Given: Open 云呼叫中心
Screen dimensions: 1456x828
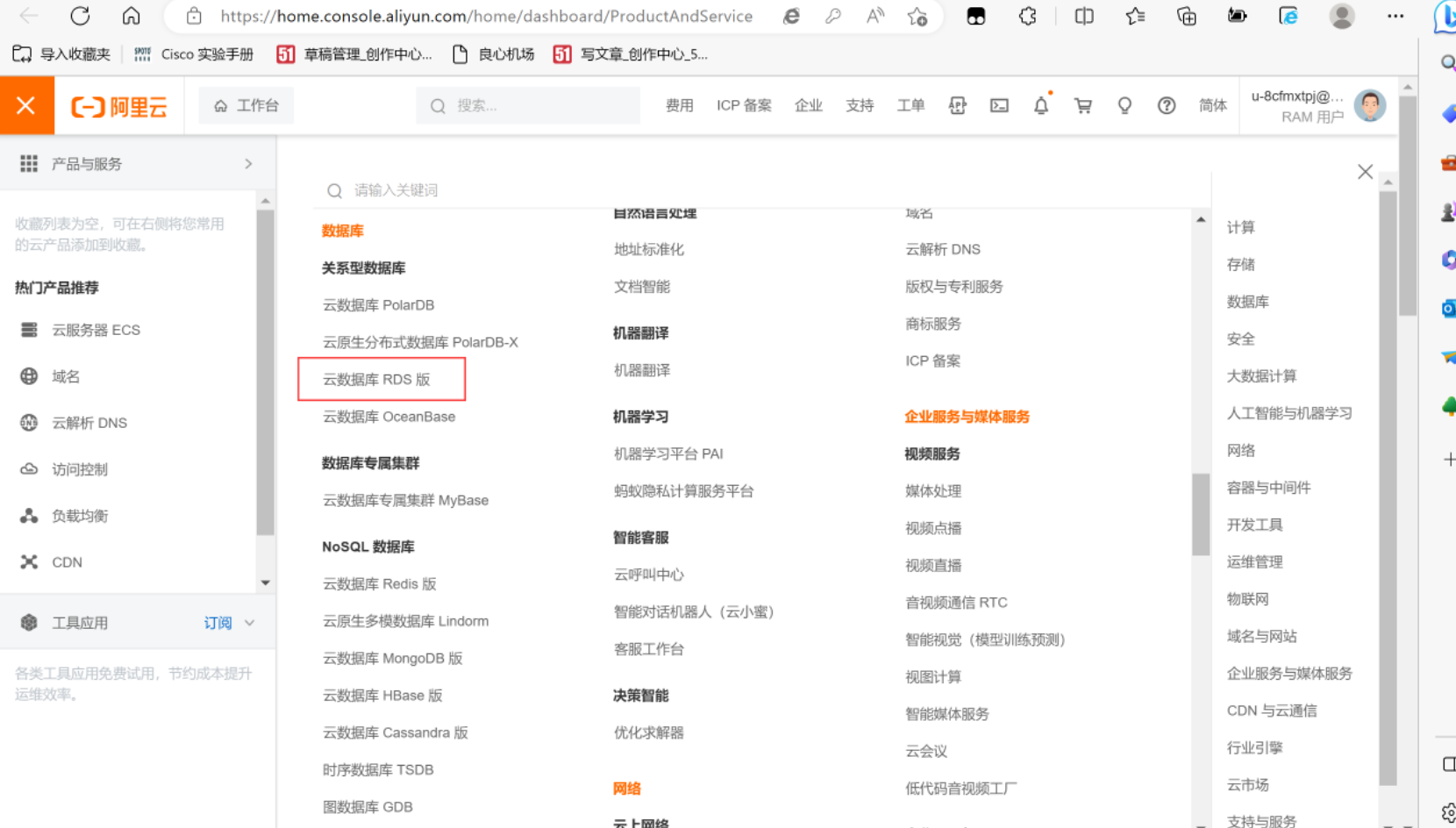Looking at the screenshot, I should 649,575.
